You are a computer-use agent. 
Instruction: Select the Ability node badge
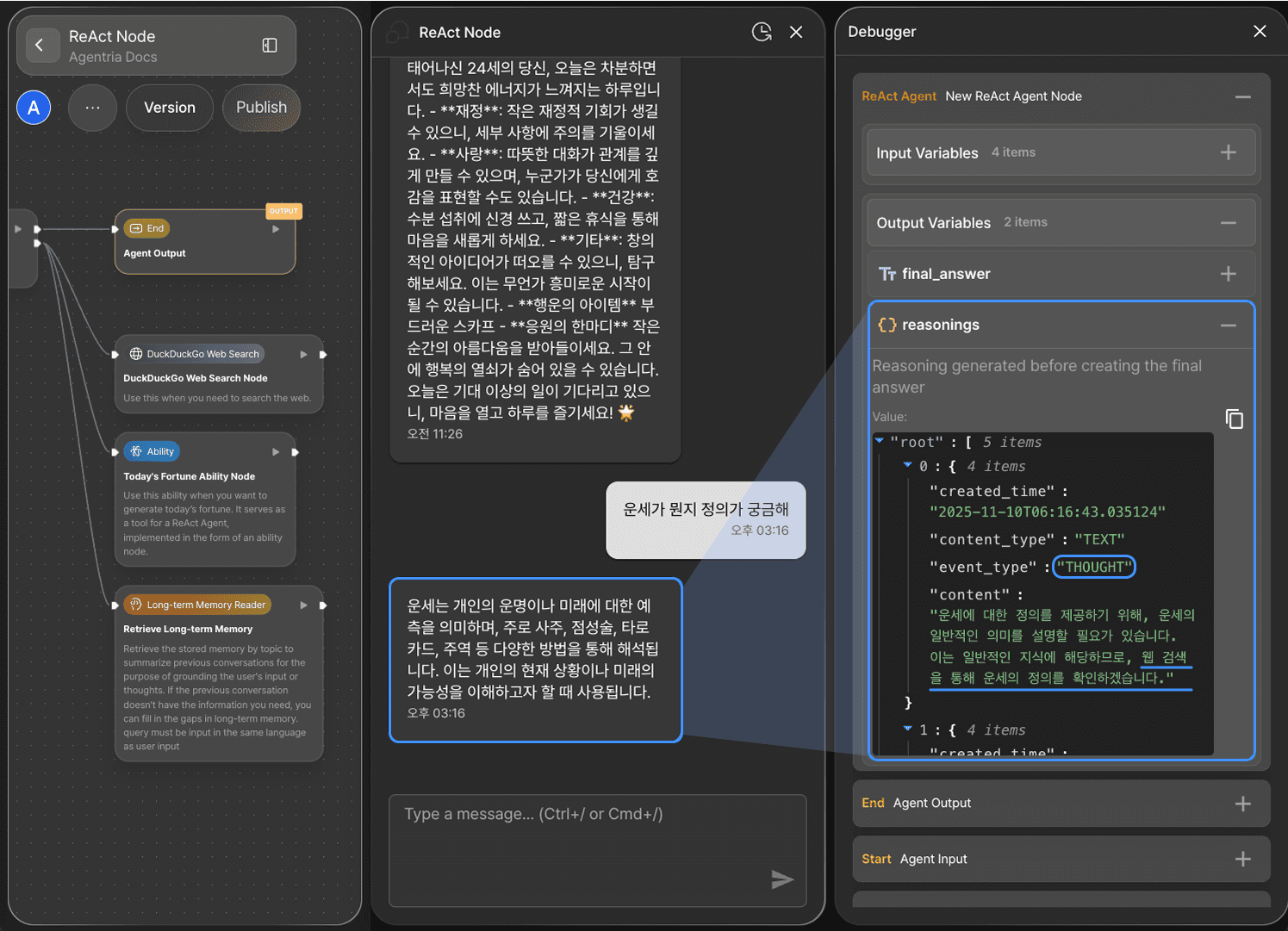coord(152,451)
